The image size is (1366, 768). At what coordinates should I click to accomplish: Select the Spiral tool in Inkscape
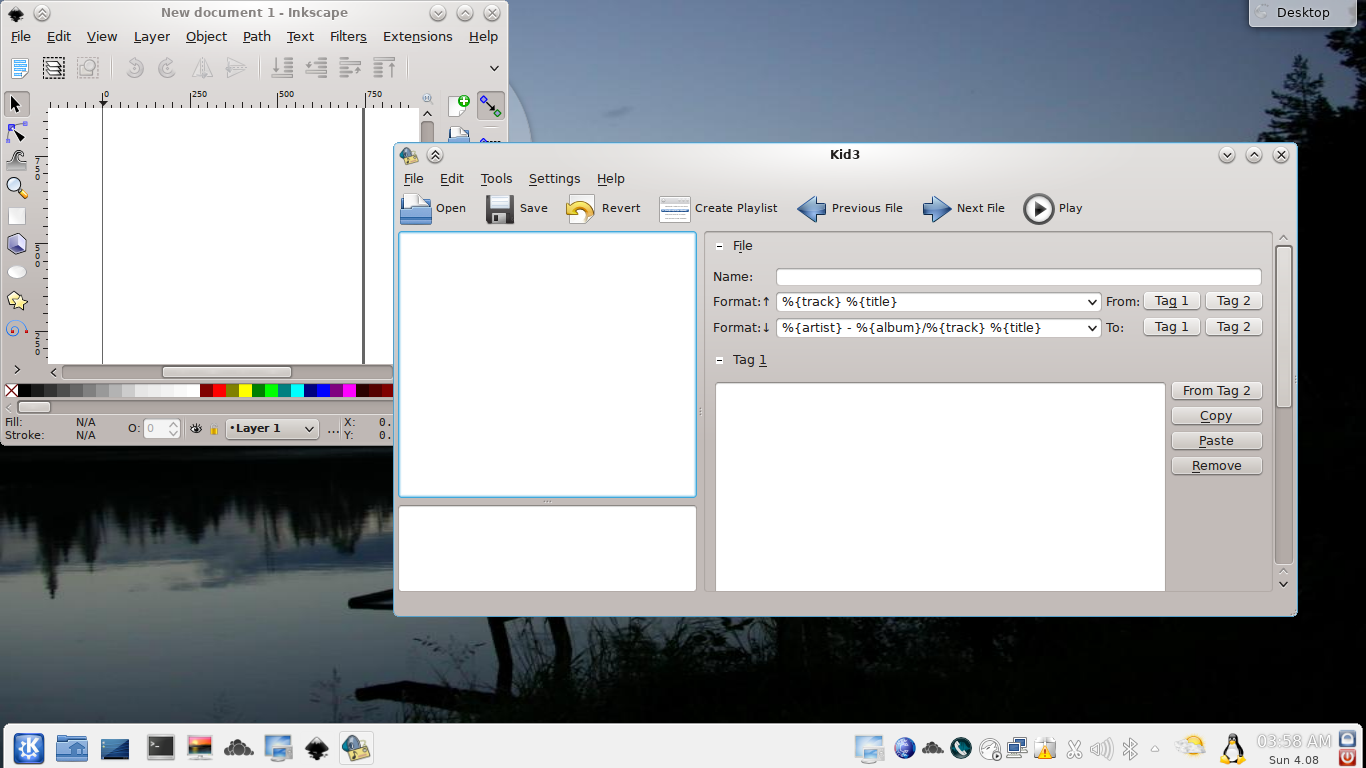[15, 327]
